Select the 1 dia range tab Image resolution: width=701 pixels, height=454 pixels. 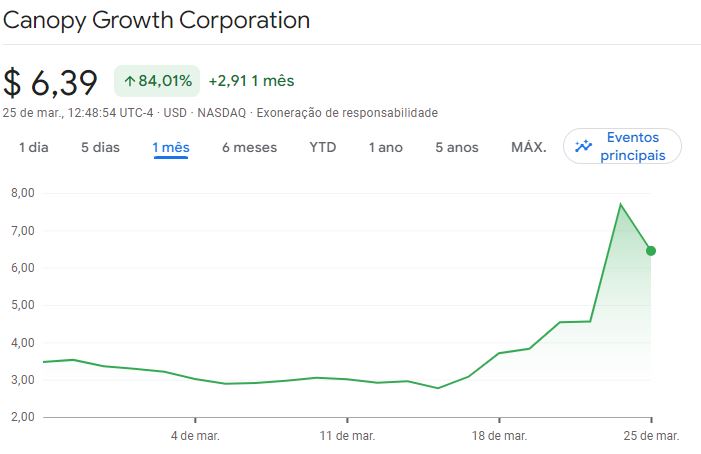point(33,147)
